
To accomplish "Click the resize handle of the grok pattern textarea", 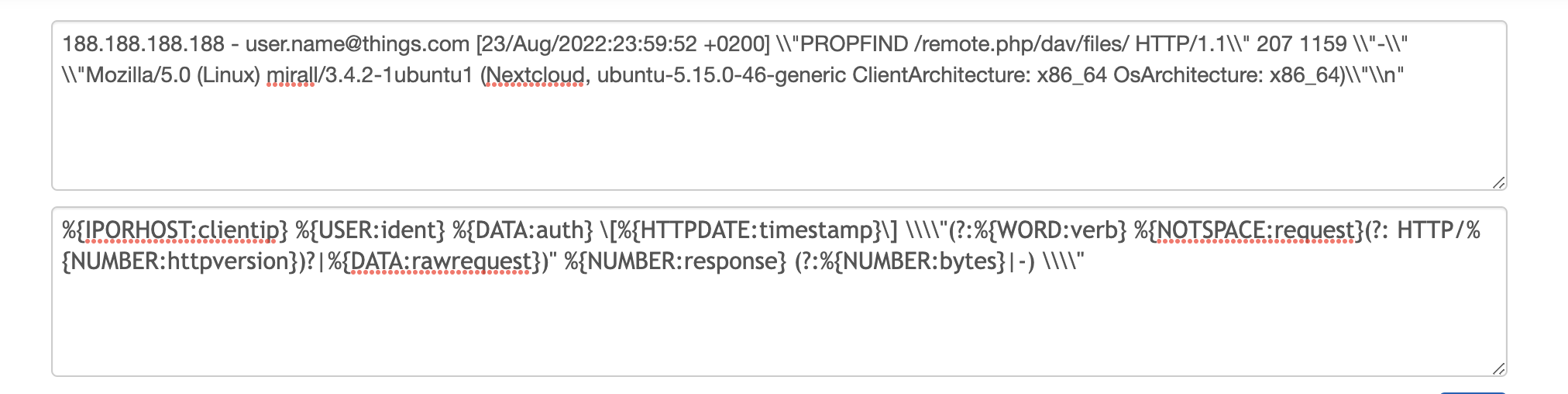I will coord(1498,368).
